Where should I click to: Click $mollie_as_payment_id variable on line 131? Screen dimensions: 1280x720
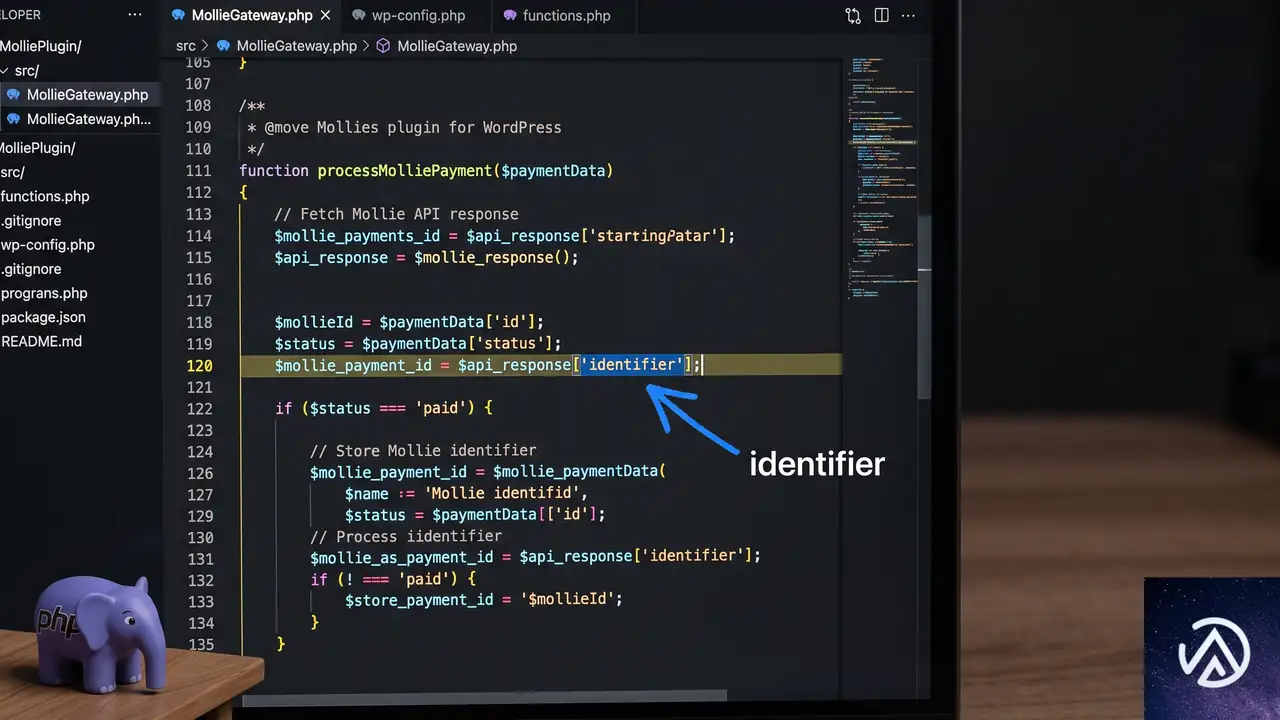point(401,558)
